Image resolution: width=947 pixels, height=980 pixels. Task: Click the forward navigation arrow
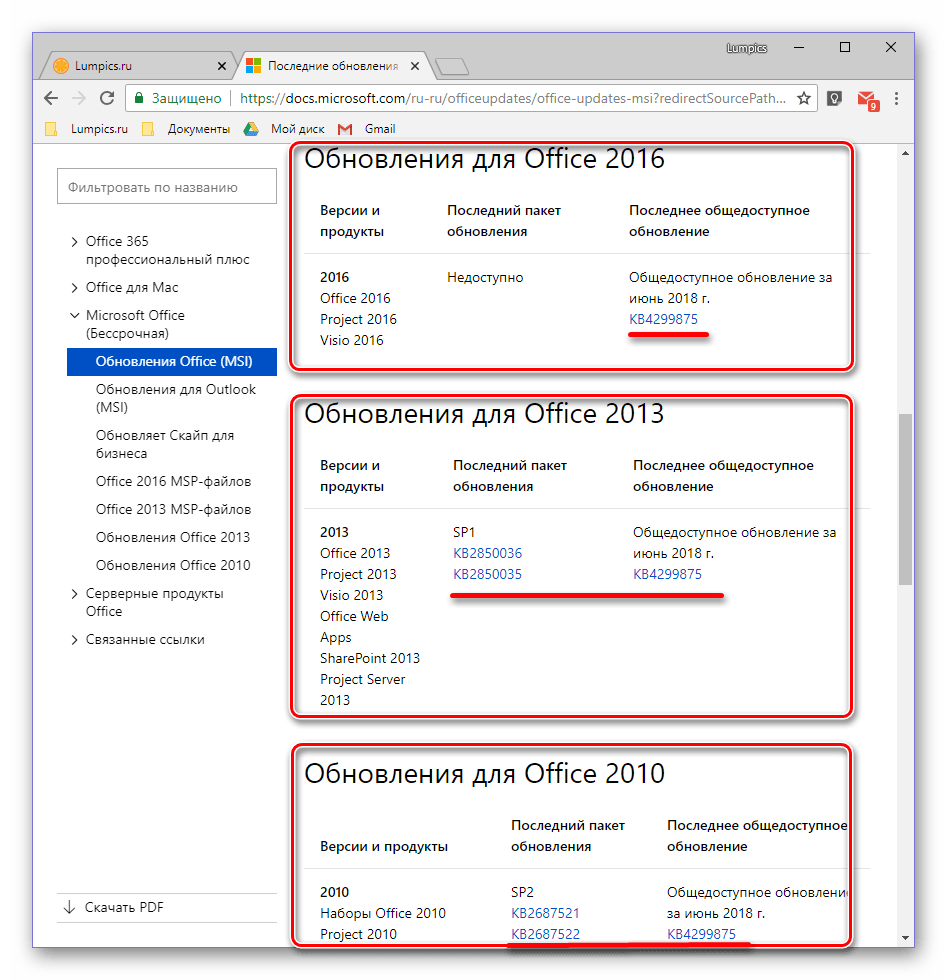(x=79, y=98)
